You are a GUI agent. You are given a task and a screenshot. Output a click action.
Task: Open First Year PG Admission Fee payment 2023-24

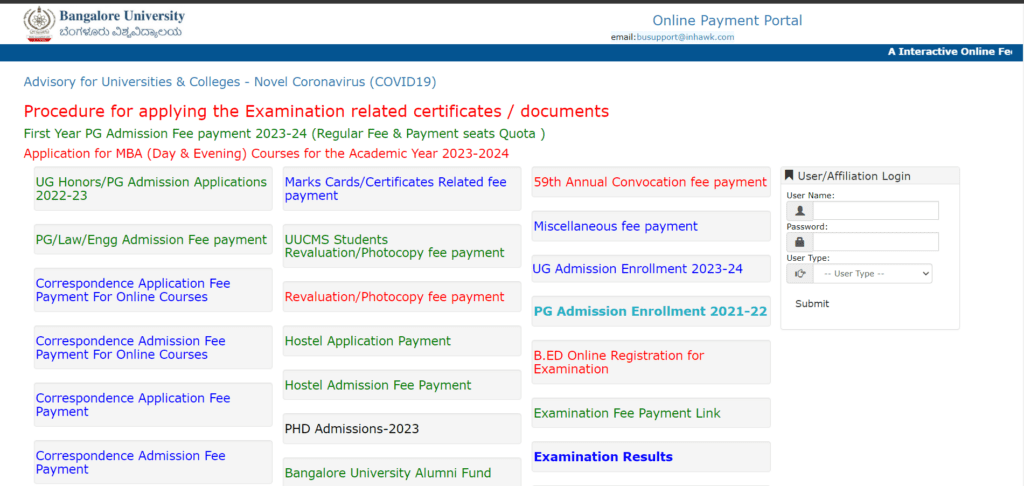[x=284, y=134]
